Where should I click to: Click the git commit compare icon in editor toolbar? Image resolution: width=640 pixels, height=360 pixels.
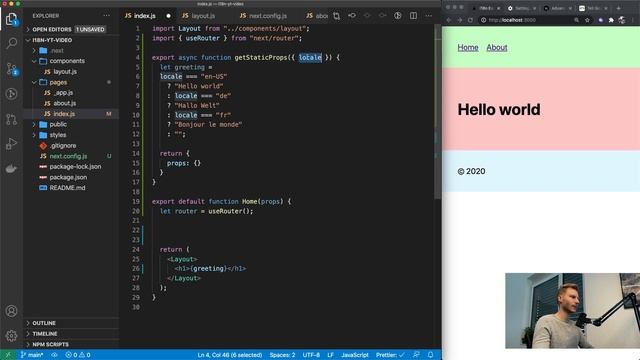tap(352, 16)
